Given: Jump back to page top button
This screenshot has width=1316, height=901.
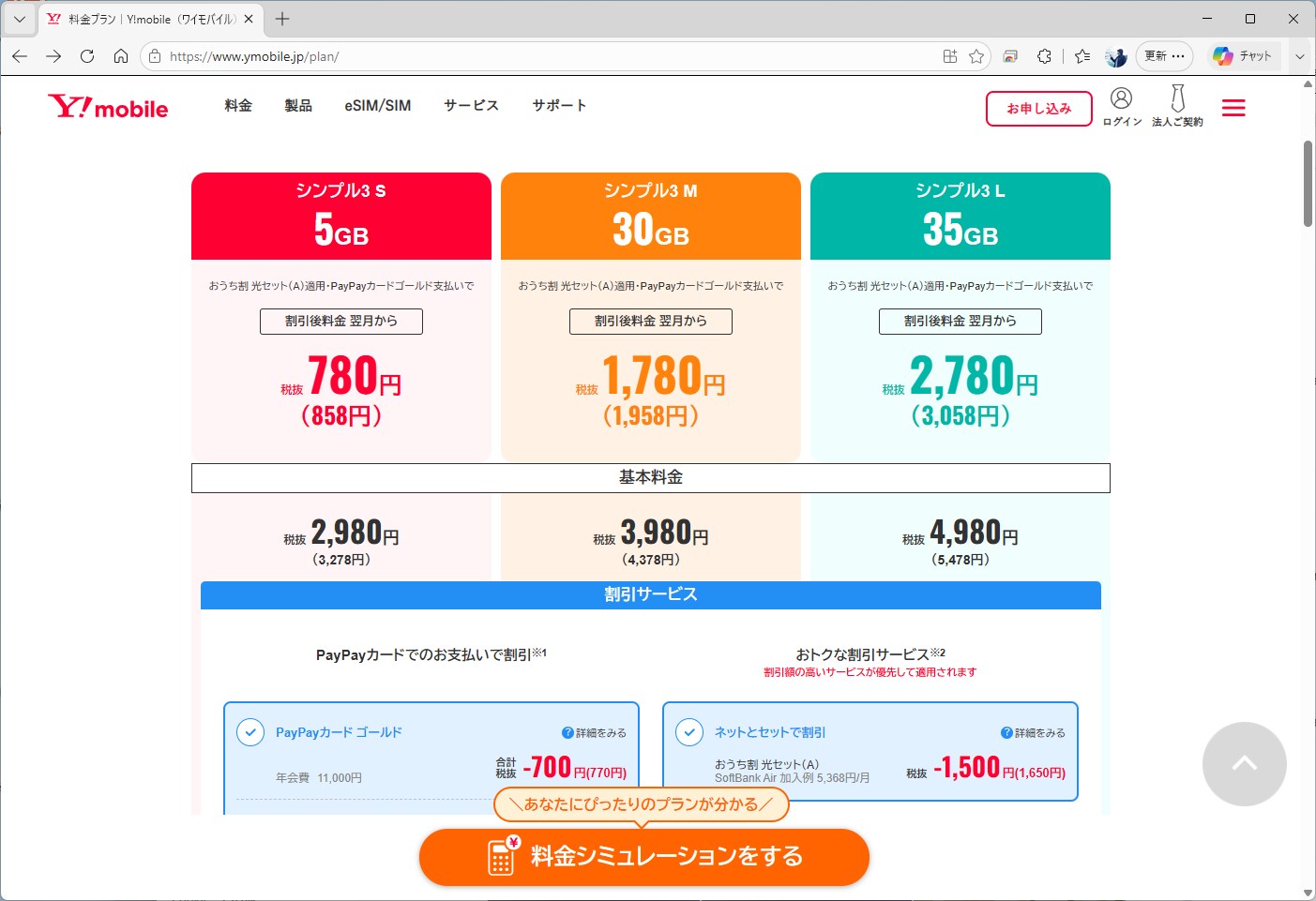Looking at the screenshot, I should (1245, 764).
